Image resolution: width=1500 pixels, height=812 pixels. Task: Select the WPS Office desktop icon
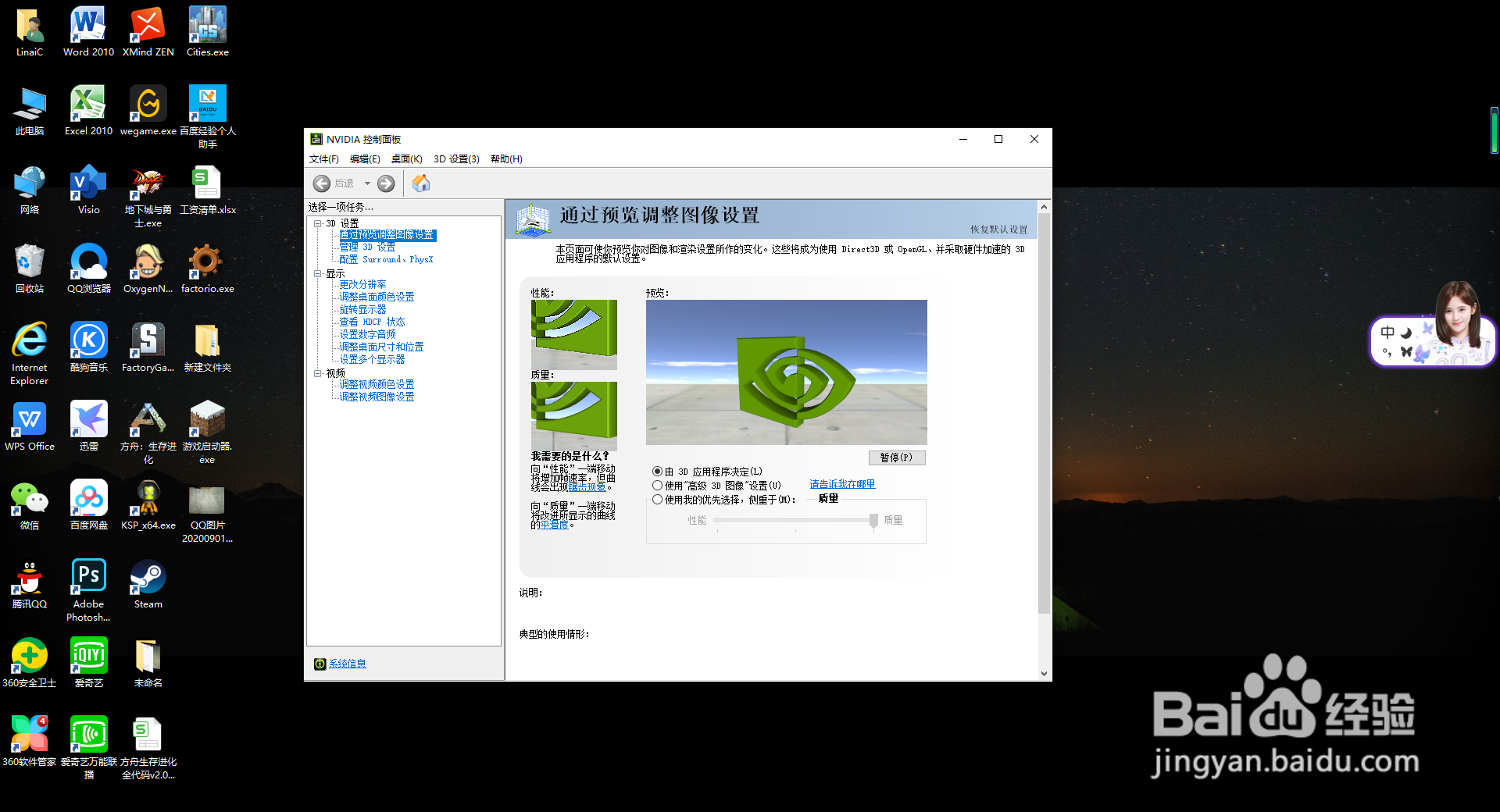click(29, 426)
